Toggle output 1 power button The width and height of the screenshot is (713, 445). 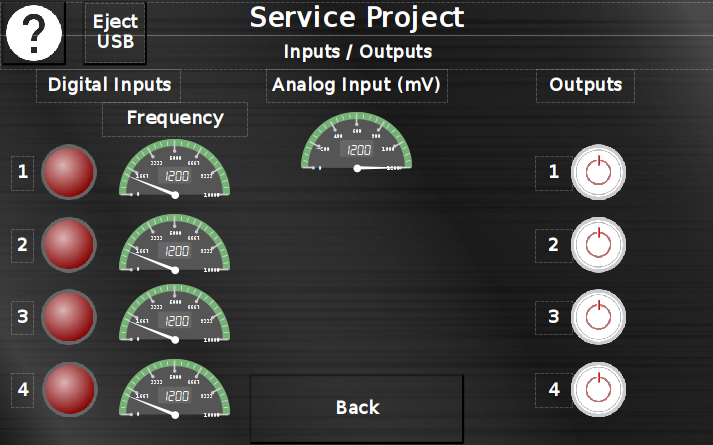click(597, 172)
